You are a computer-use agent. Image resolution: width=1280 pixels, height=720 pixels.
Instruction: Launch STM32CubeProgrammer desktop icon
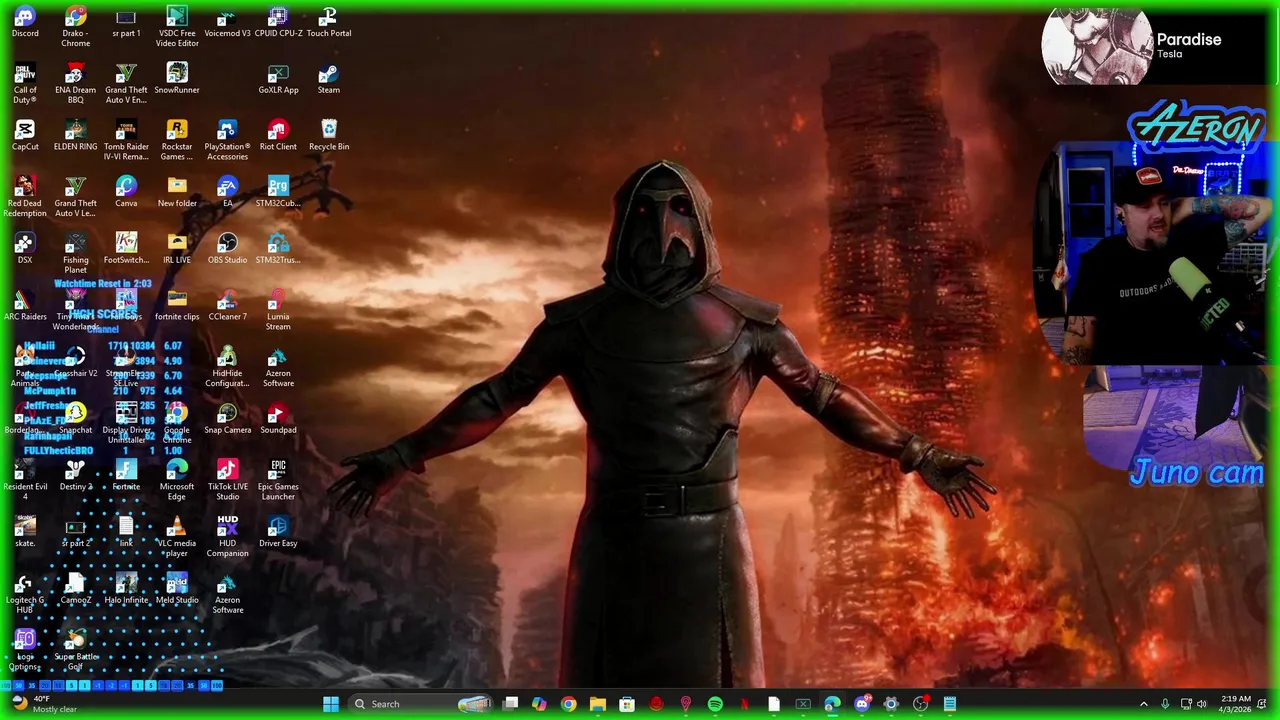(278, 193)
